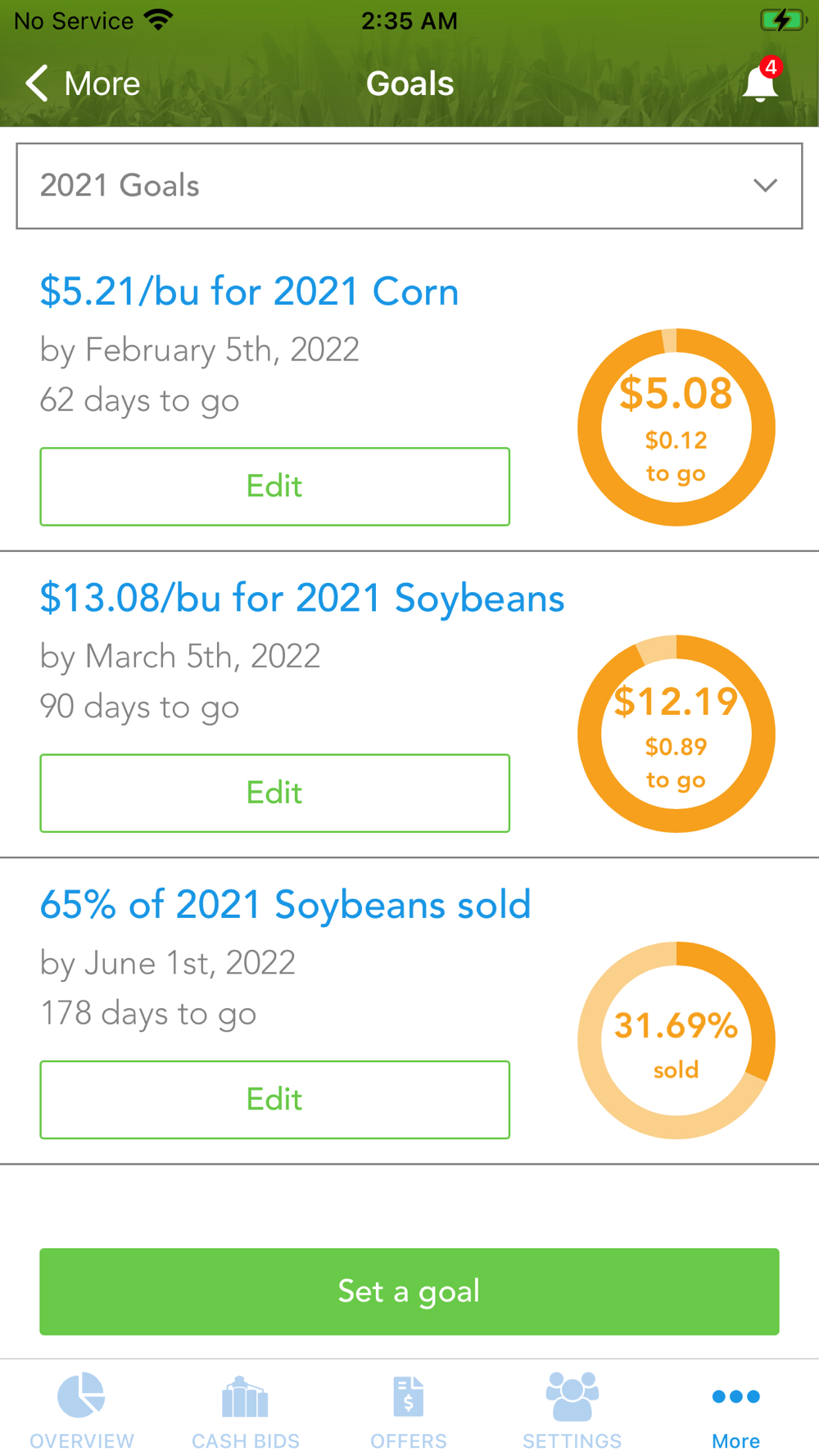Click the dropdown chevron arrow

tap(765, 186)
